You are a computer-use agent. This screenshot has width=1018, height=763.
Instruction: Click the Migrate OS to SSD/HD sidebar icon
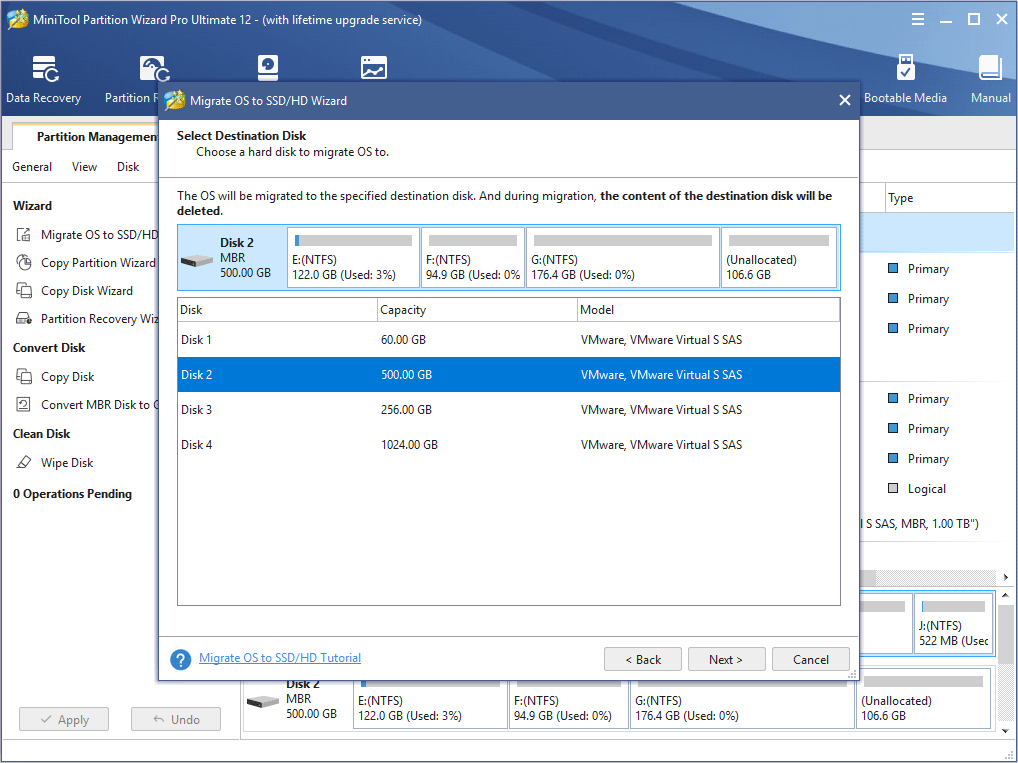click(x=24, y=235)
